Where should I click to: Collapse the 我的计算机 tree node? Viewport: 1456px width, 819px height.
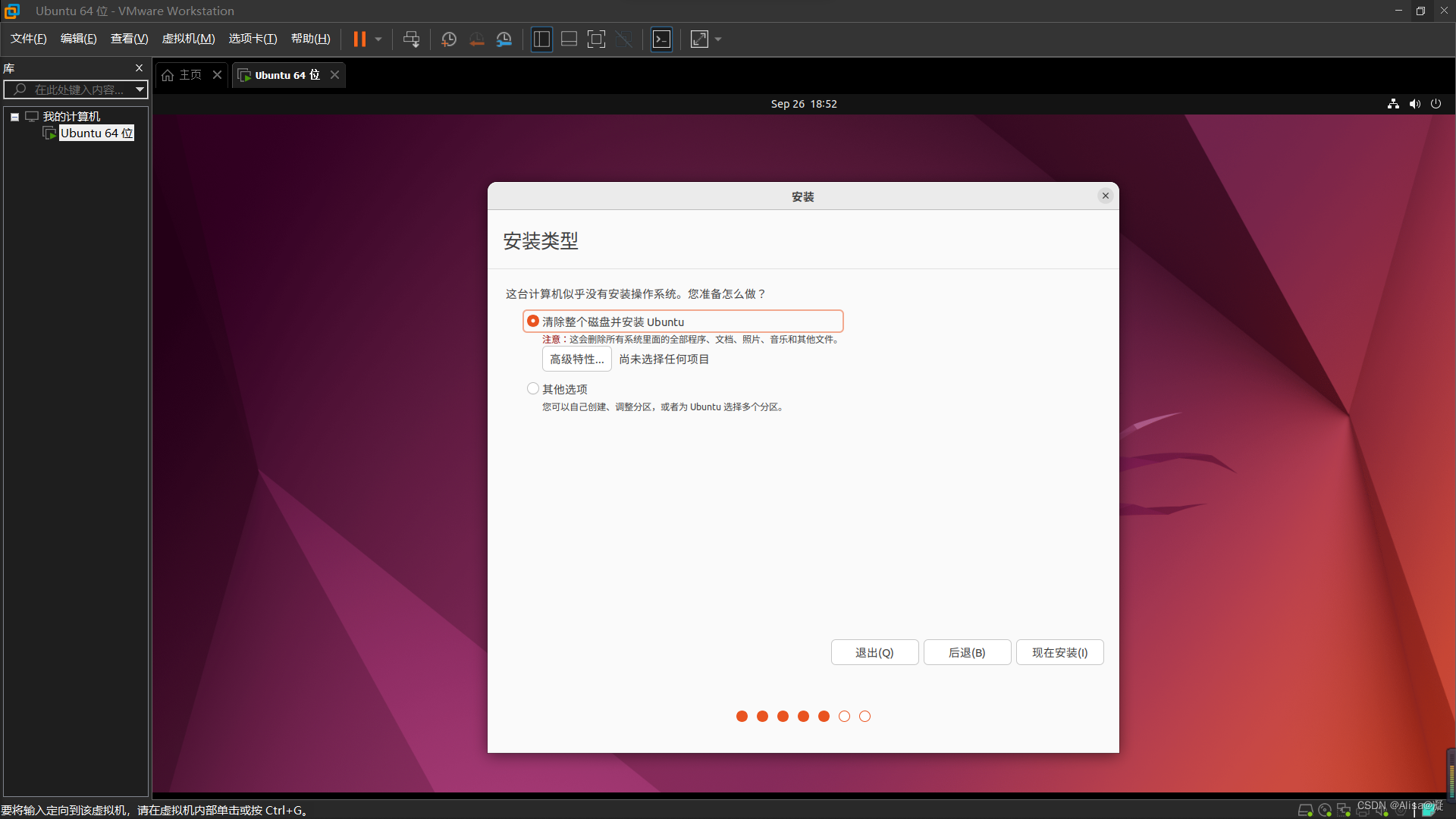coord(14,117)
